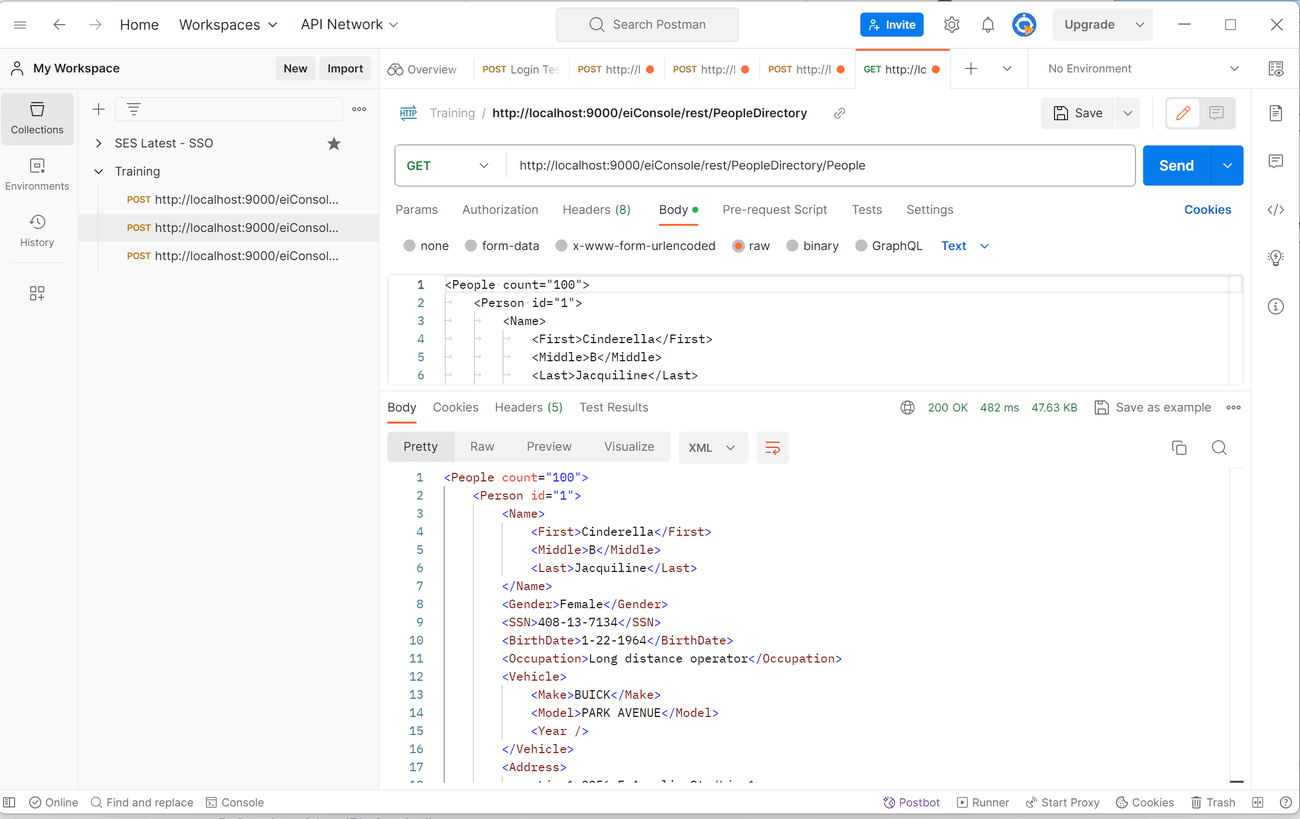The image size is (1300, 819).
Task: Copy the response body
Action: (1179, 448)
